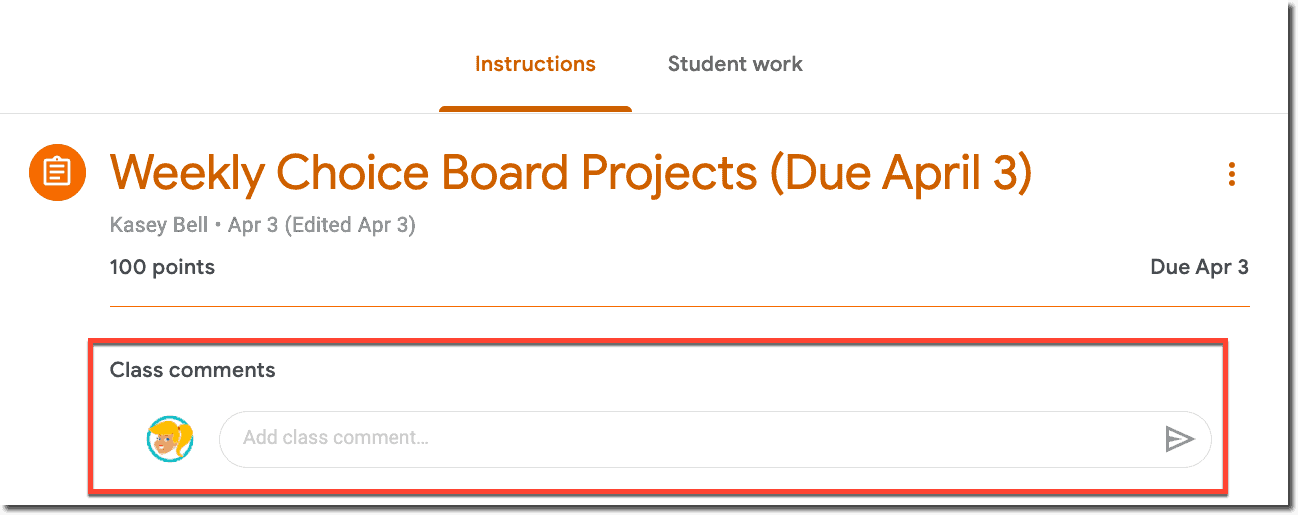The image size is (1298, 515).
Task: Switch to the Student work tab
Action: coord(735,64)
